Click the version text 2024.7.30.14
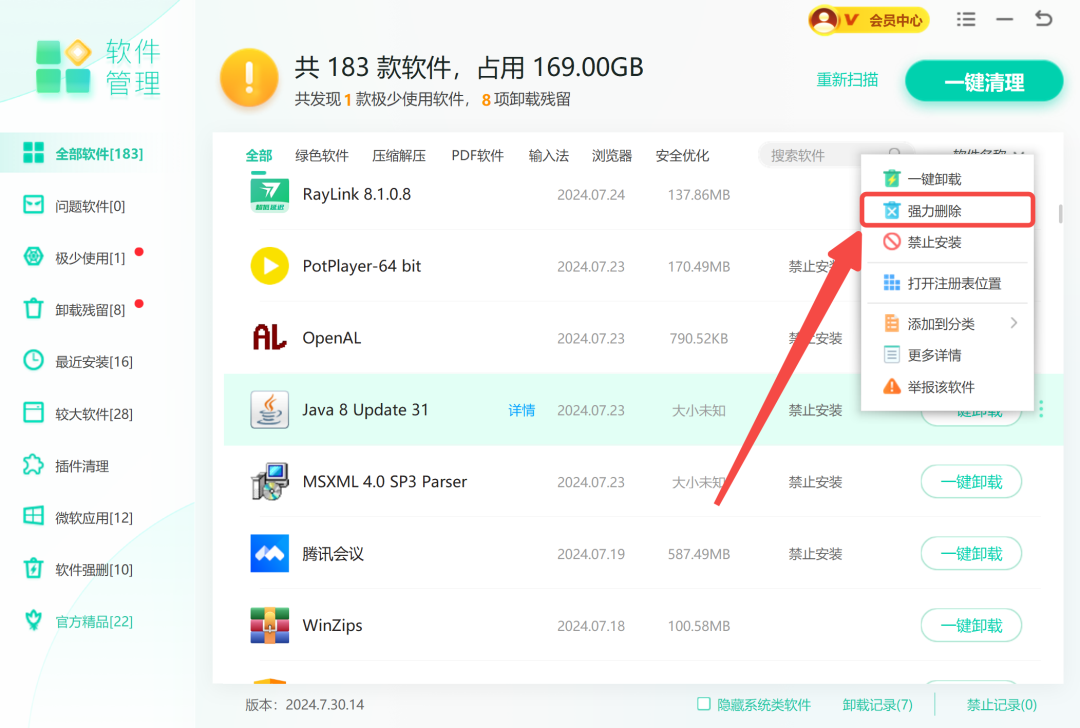This screenshot has width=1080, height=728. (324, 705)
